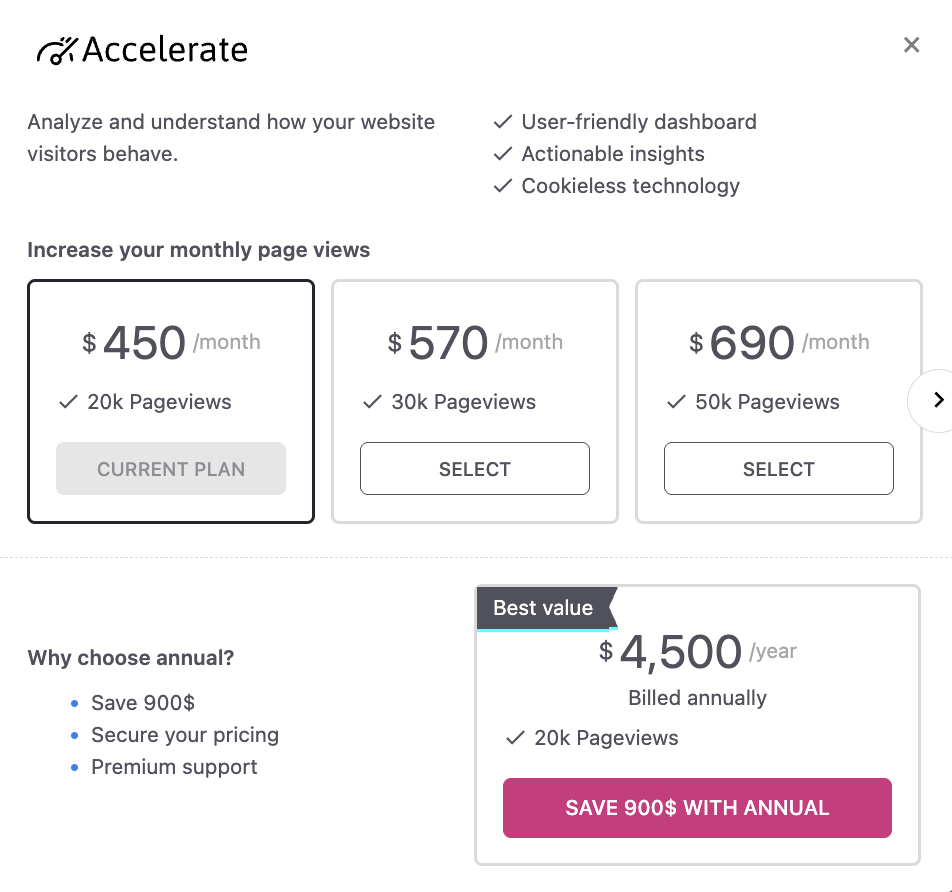Image resolution: width=952 pixels, height=892 pixels.
Task: Click checkmark in the annual plan card
Action: 515,739
